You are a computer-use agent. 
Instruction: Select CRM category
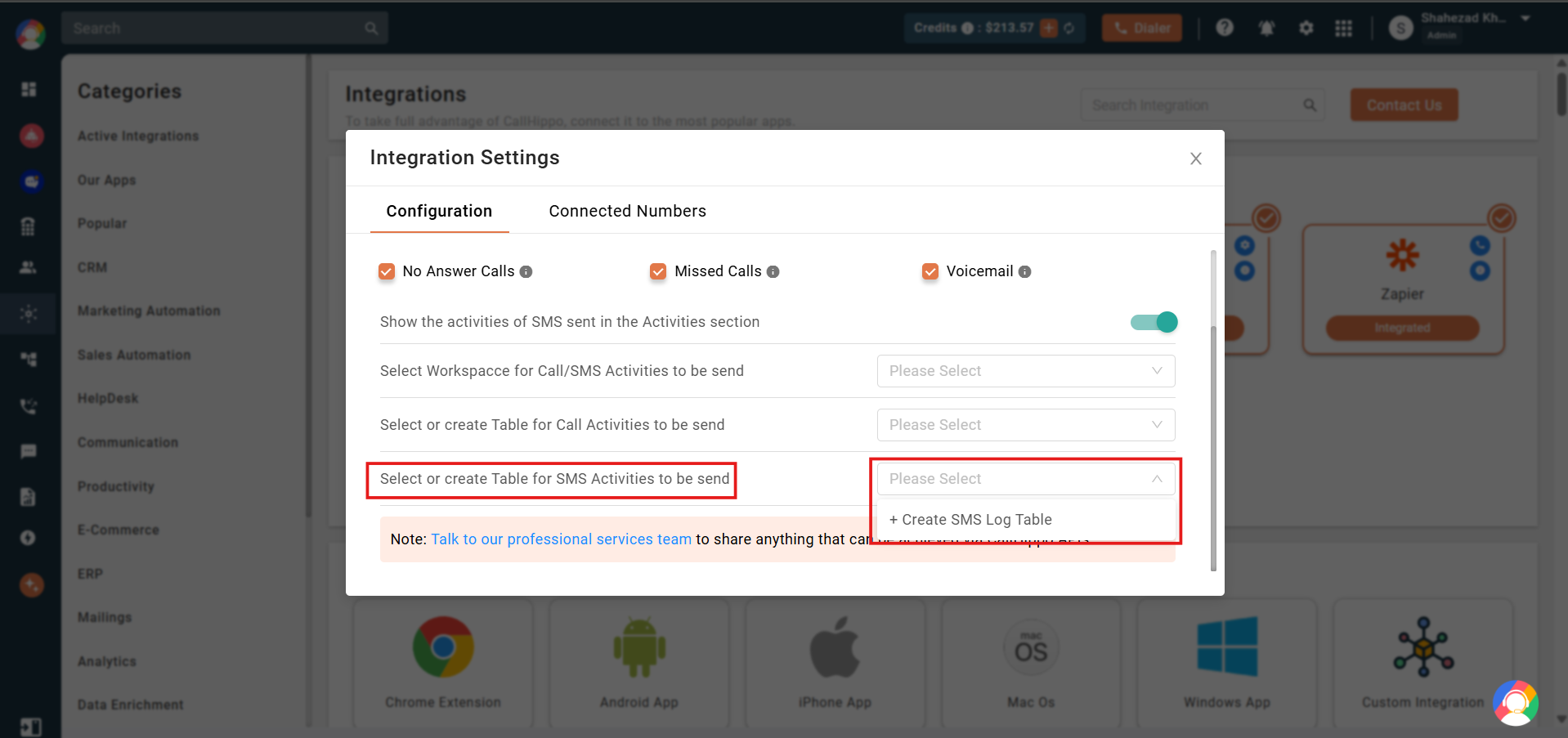[92, 267]
